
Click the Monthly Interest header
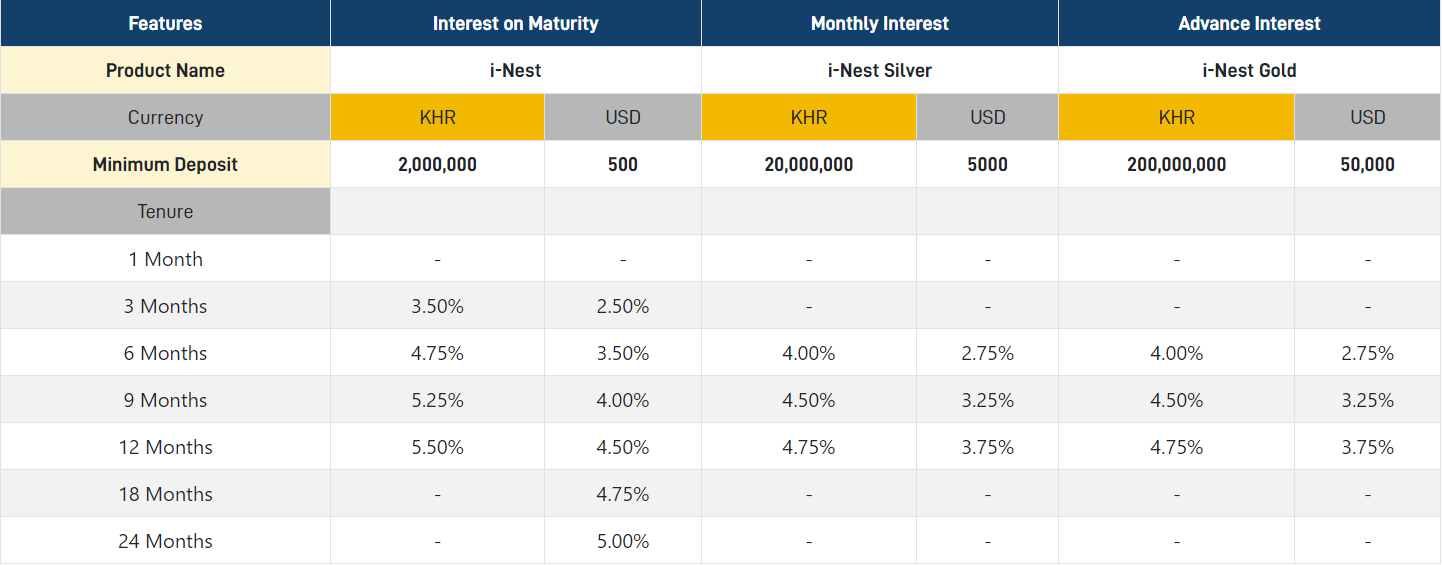click(x=880, y=23)
